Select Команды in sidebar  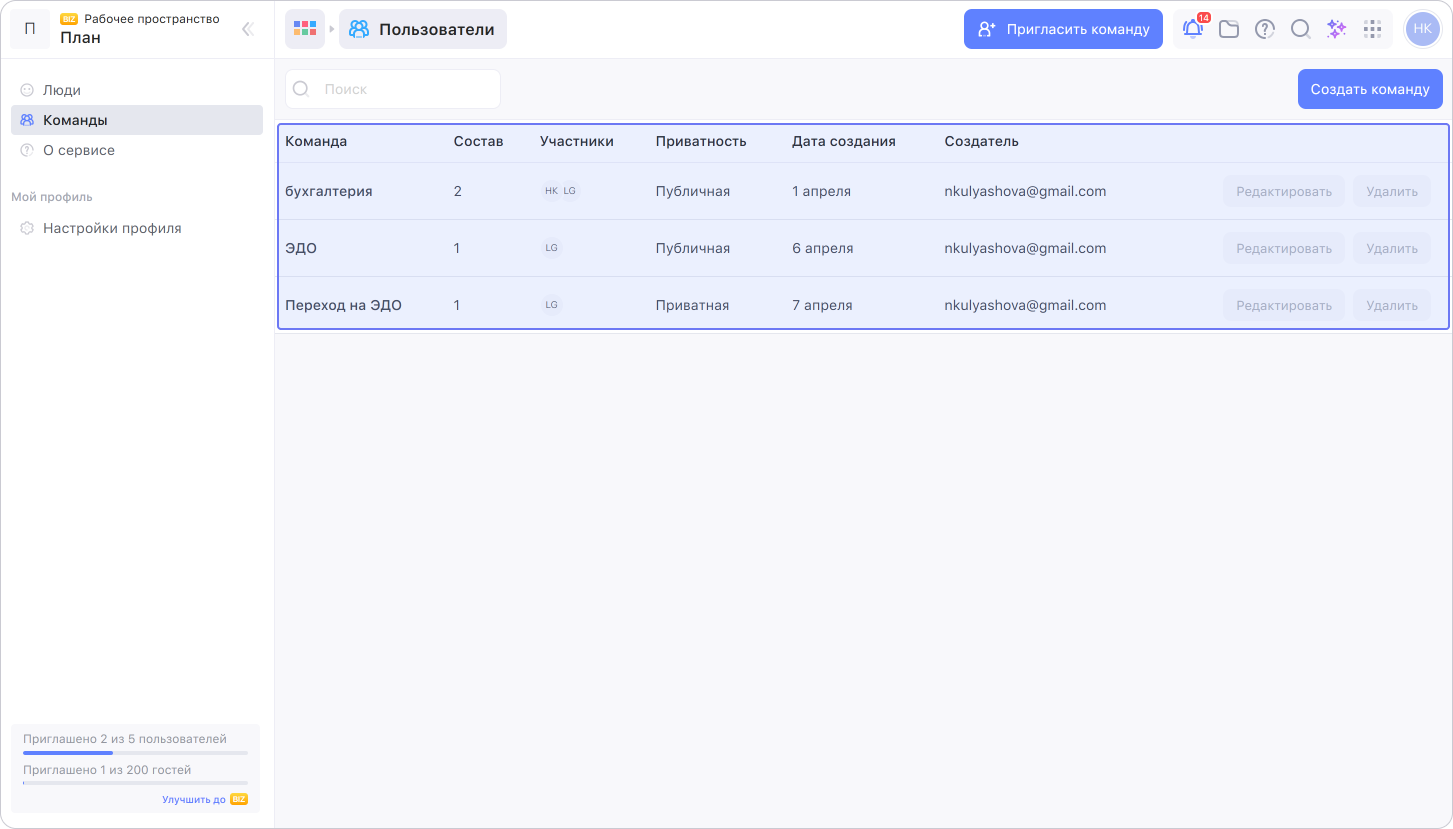tap(75, 120)
